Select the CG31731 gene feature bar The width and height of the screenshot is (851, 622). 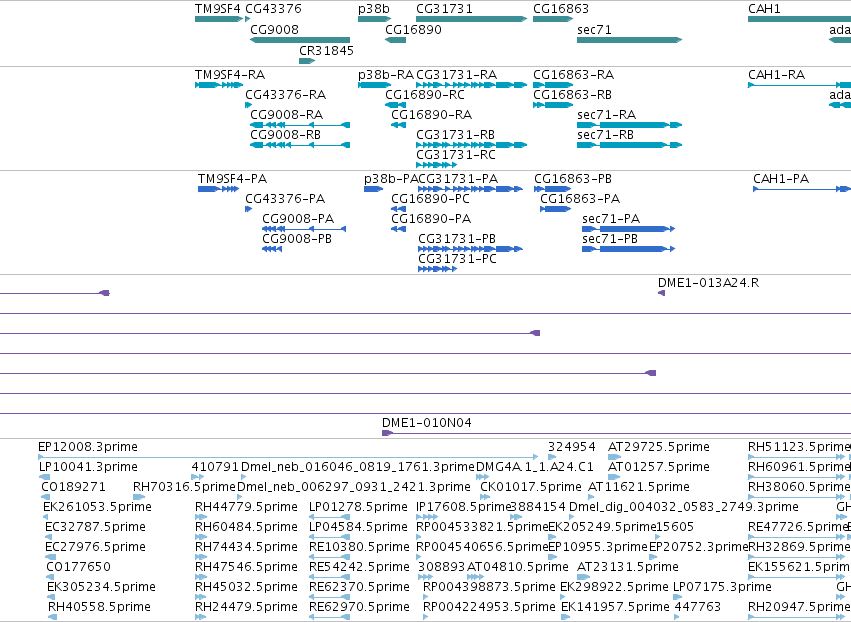click(471, 19)
